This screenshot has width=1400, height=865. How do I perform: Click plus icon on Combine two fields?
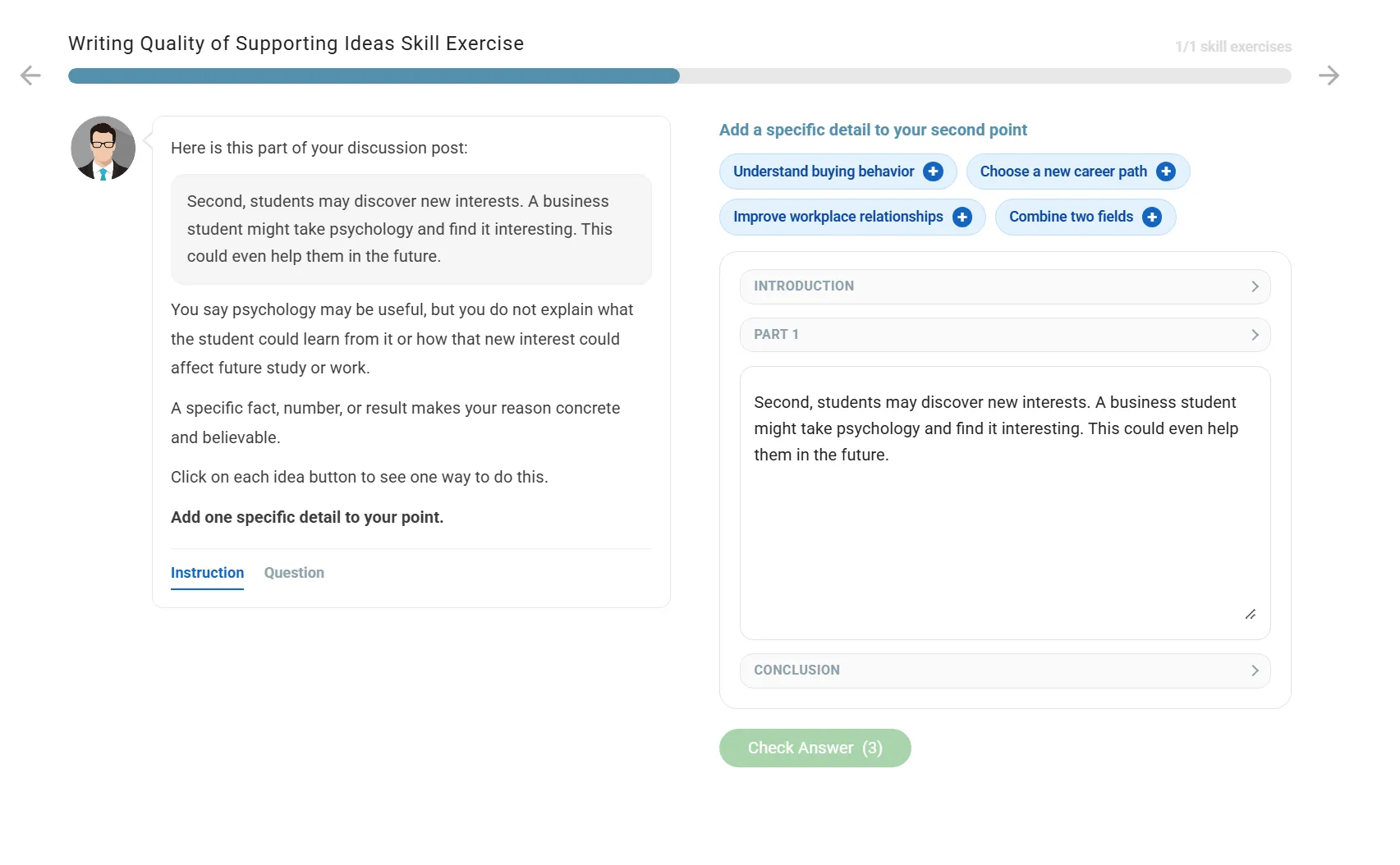[1152, 217]
